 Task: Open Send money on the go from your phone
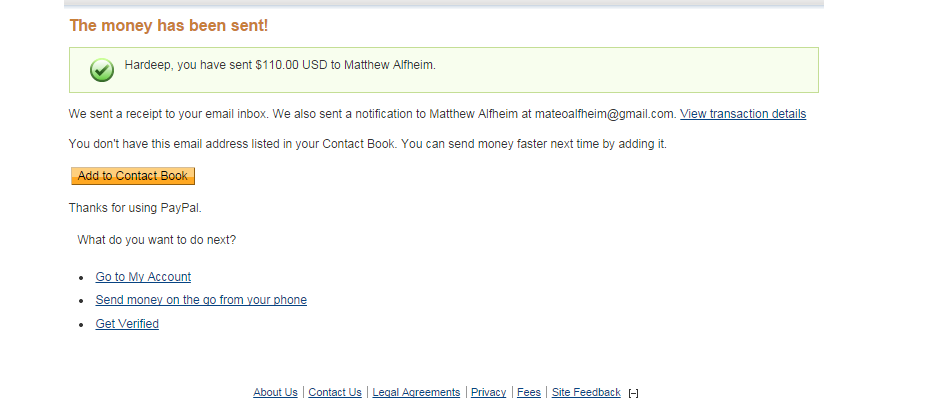click(201, 300)
